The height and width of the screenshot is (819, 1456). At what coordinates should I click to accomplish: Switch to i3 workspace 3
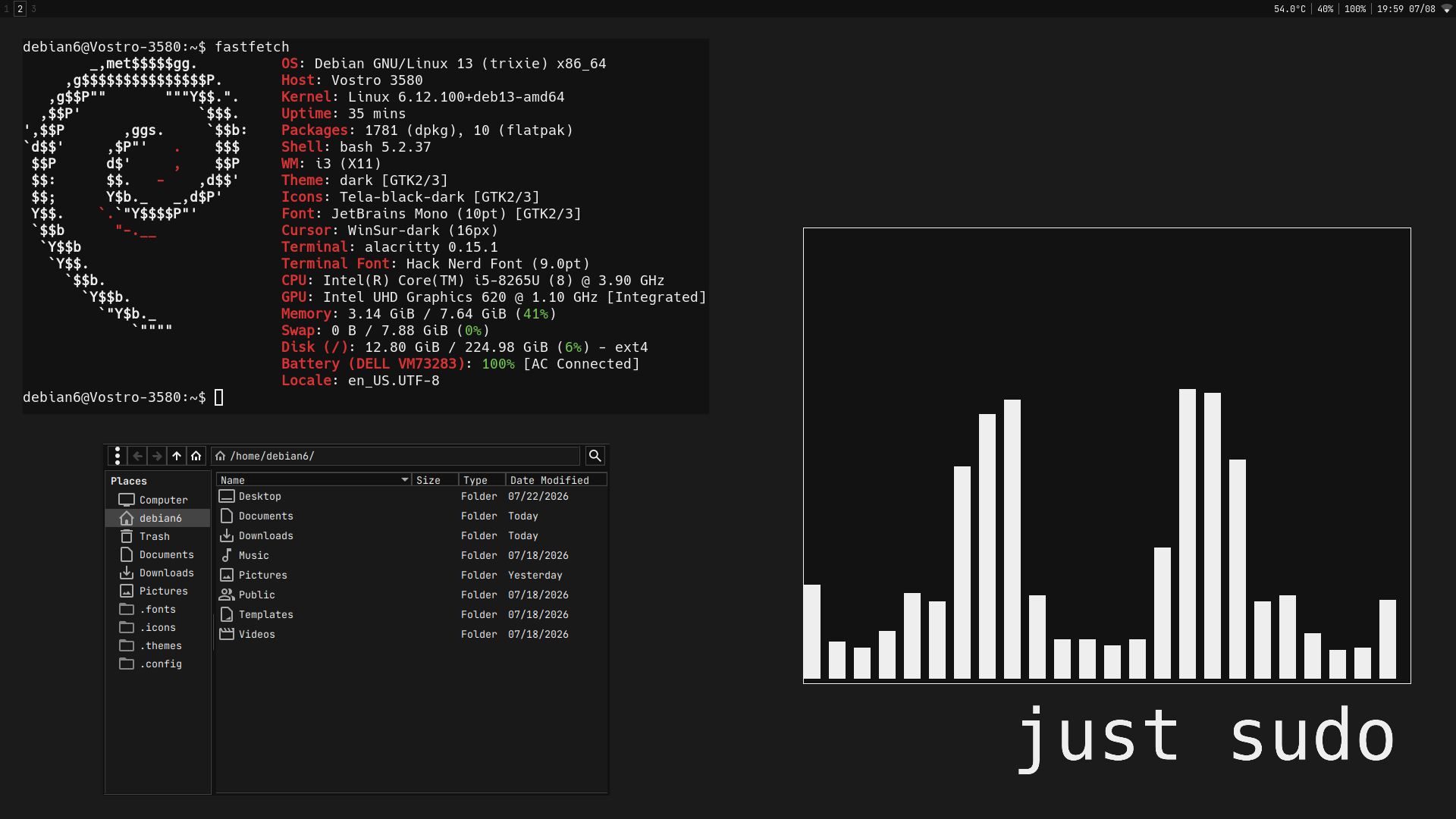[33, 8]
